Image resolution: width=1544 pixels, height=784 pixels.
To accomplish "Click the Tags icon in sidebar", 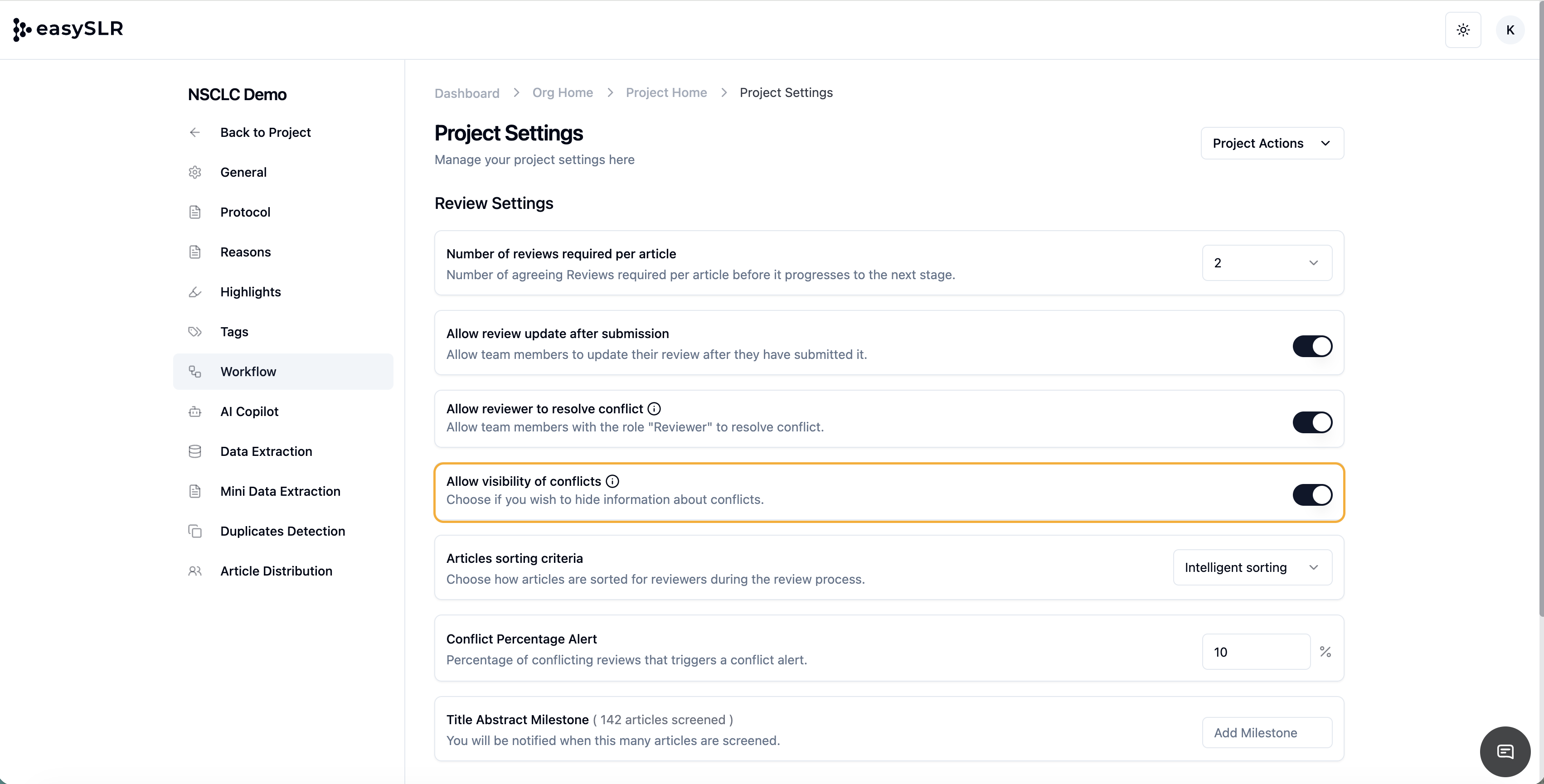I will 195,332.
